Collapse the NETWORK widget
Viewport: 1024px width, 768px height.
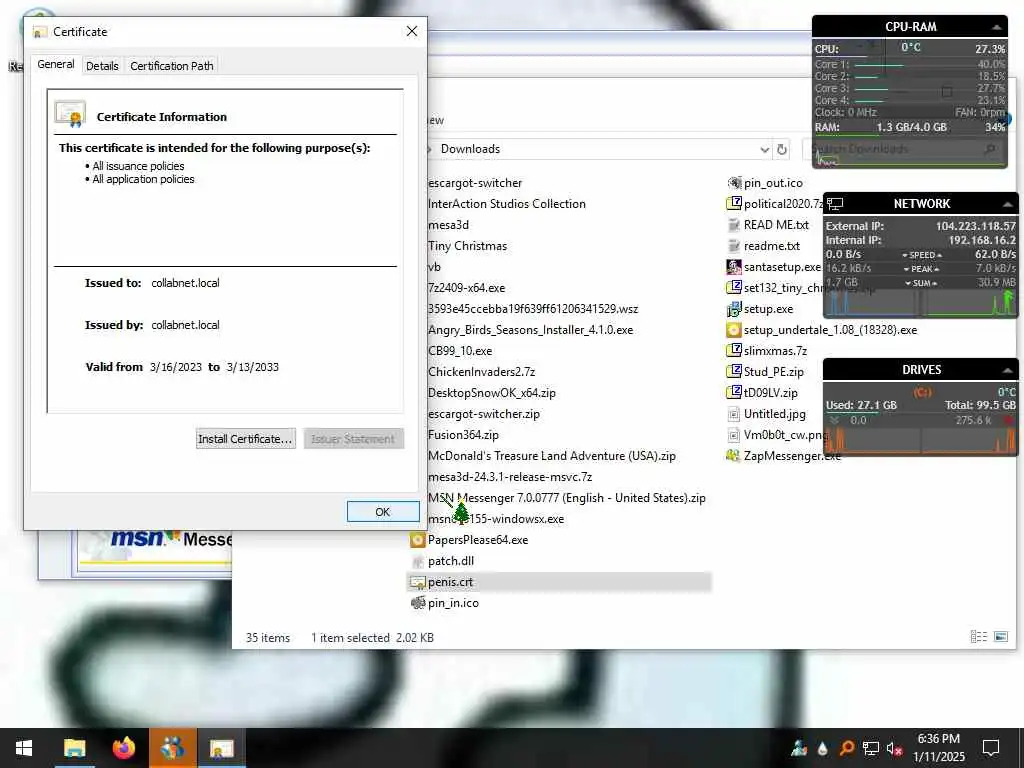coord(1008,204)
